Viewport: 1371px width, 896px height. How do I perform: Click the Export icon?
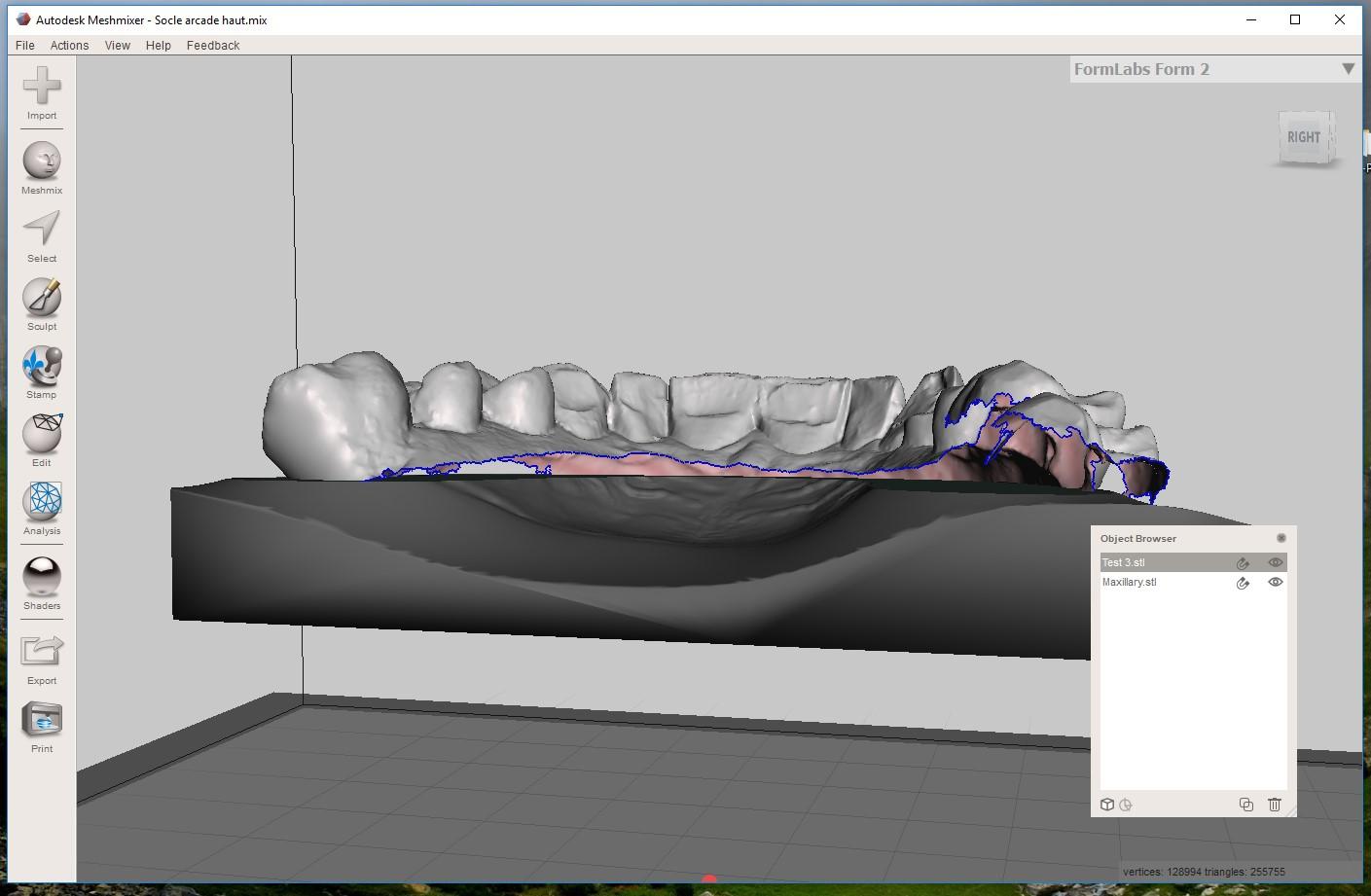click(x=42, y=652)
